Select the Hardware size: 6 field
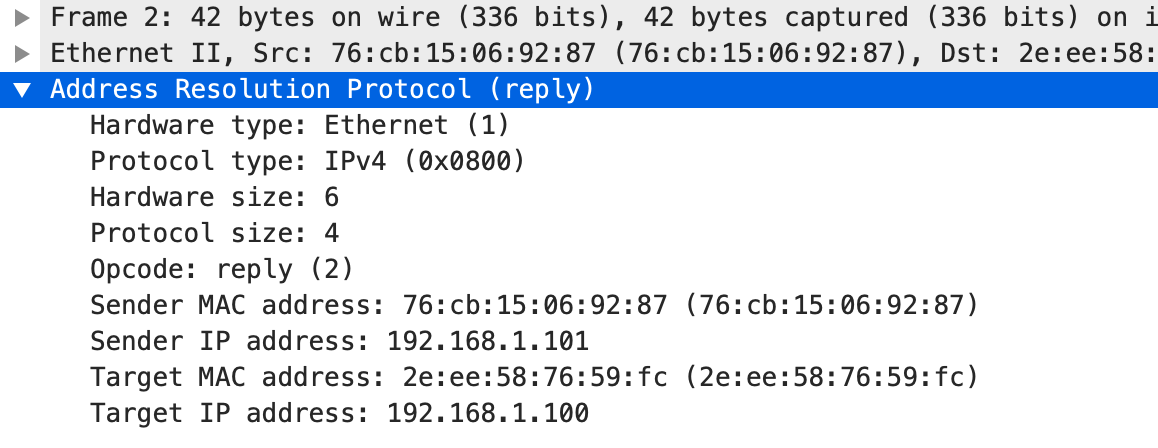 [214, 197]
